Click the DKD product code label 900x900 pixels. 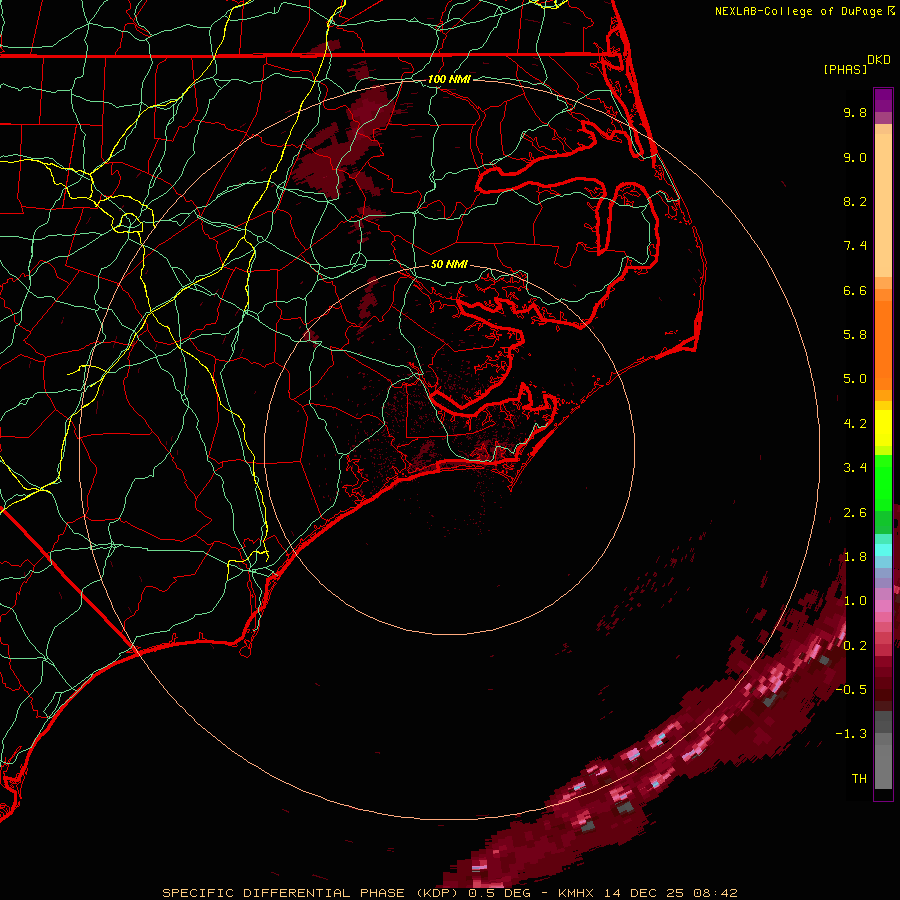coord(879,60)
